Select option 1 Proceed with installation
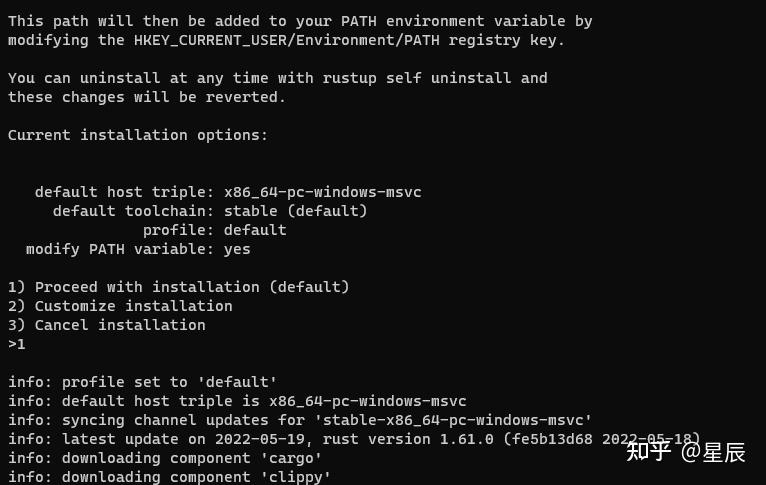The image size is (766, 485). click(179, 287)
